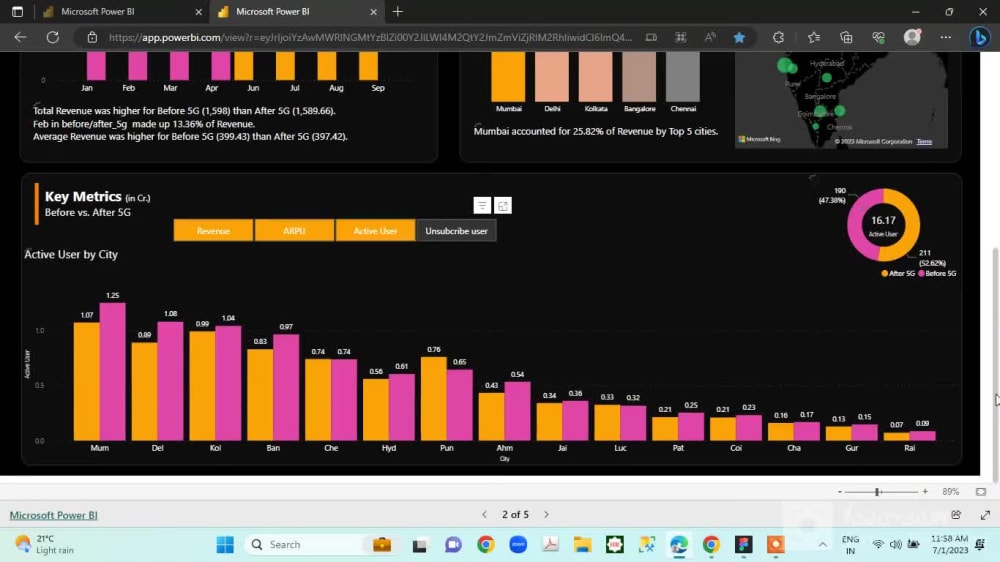Click the Before 5G legend swatch
Screen dimensions: 1000x562
[x=922, y=274]
